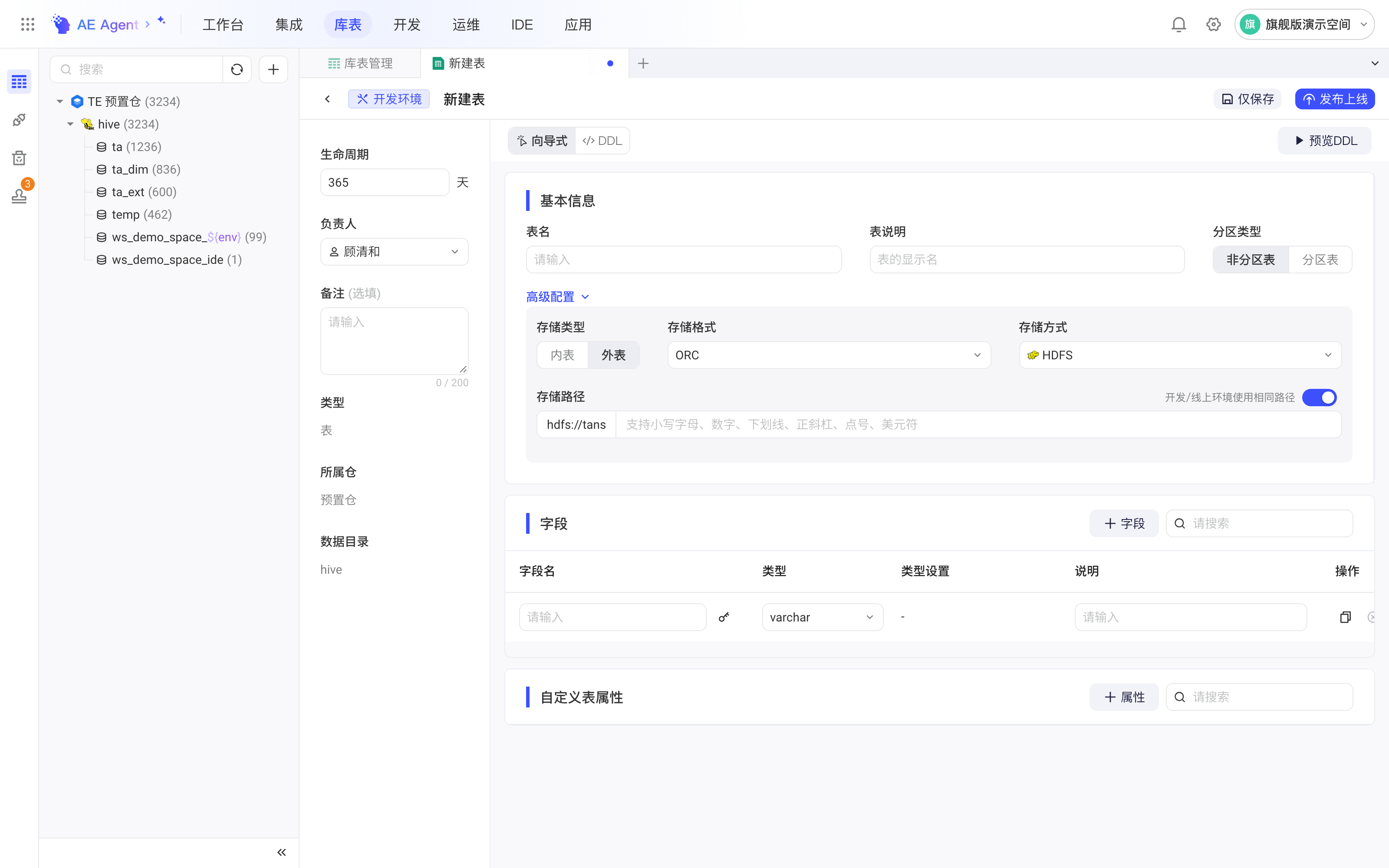1389x868 pixels.
Task: Open the 负责人 owner dropdown
Action: pyautogui.click(x=394, y=251)
